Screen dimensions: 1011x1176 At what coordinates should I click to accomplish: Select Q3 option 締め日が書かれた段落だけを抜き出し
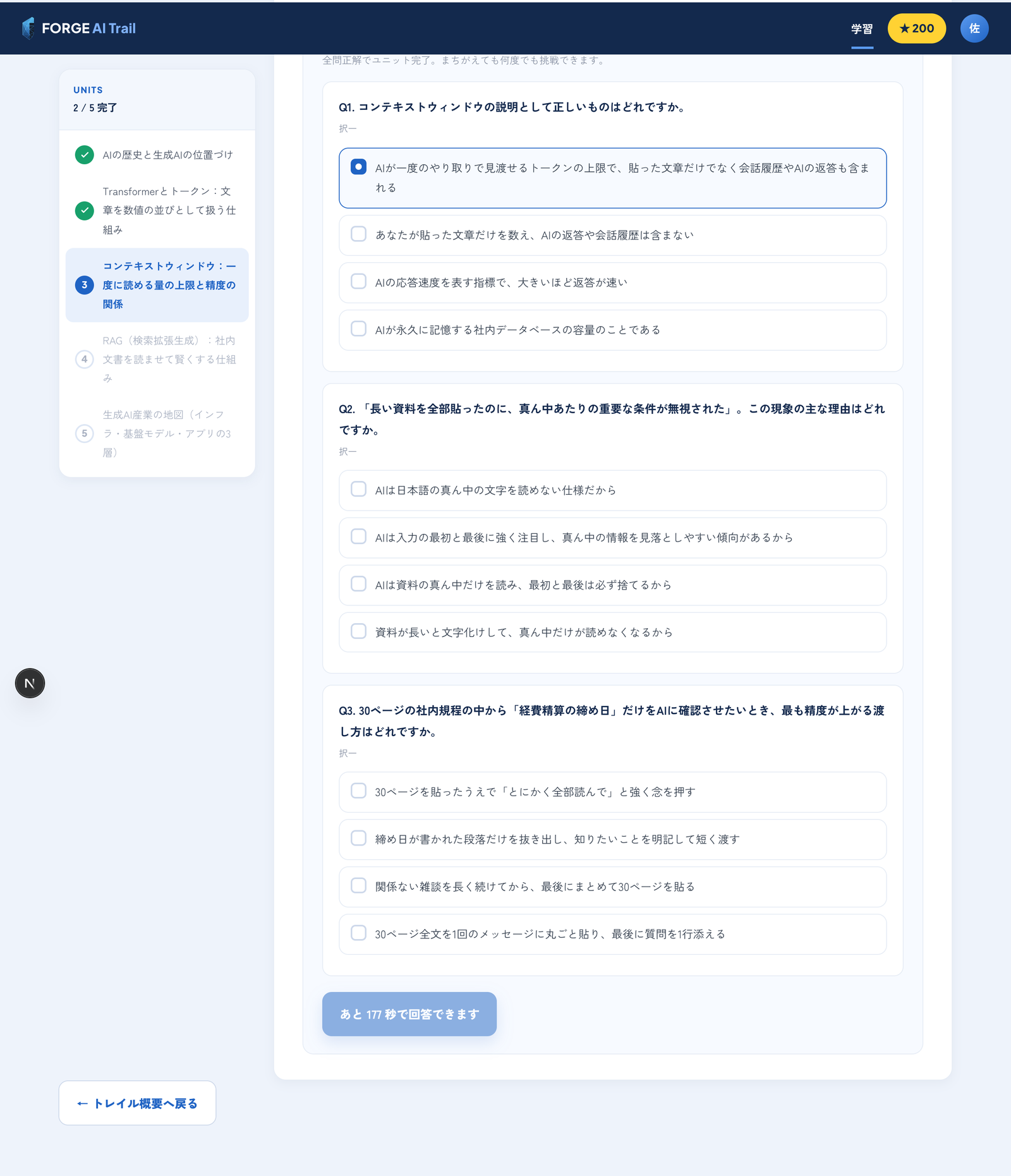coord(612,839)
